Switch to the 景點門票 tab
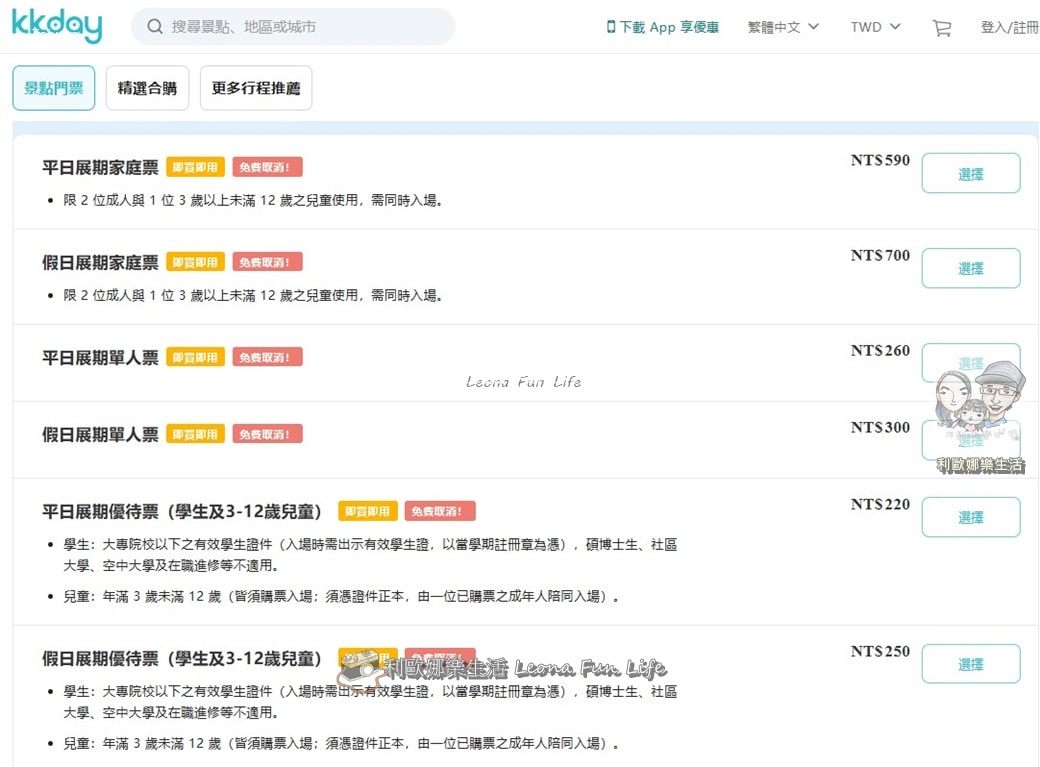Image resolution: width=1040 pixels, height=767 pixels. tap(54, 88)
